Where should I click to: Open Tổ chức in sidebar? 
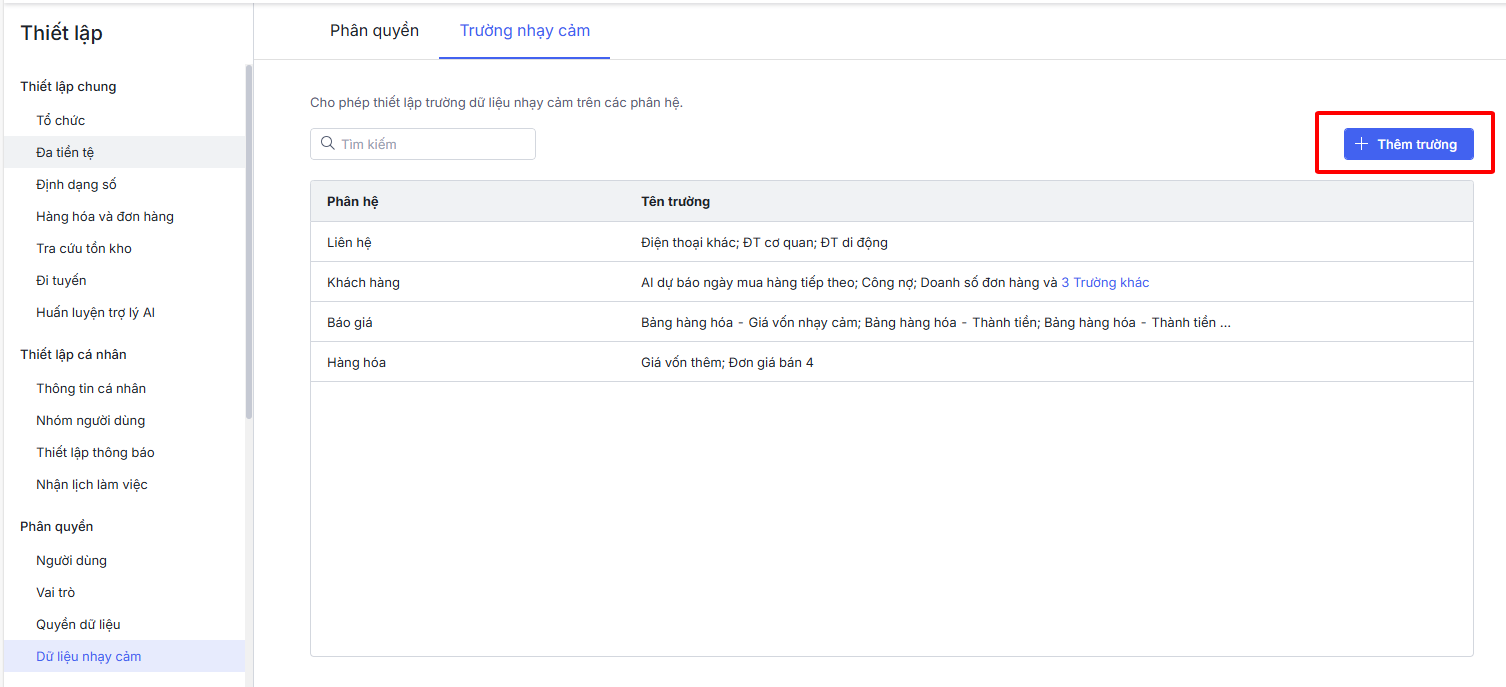point(61,121)
